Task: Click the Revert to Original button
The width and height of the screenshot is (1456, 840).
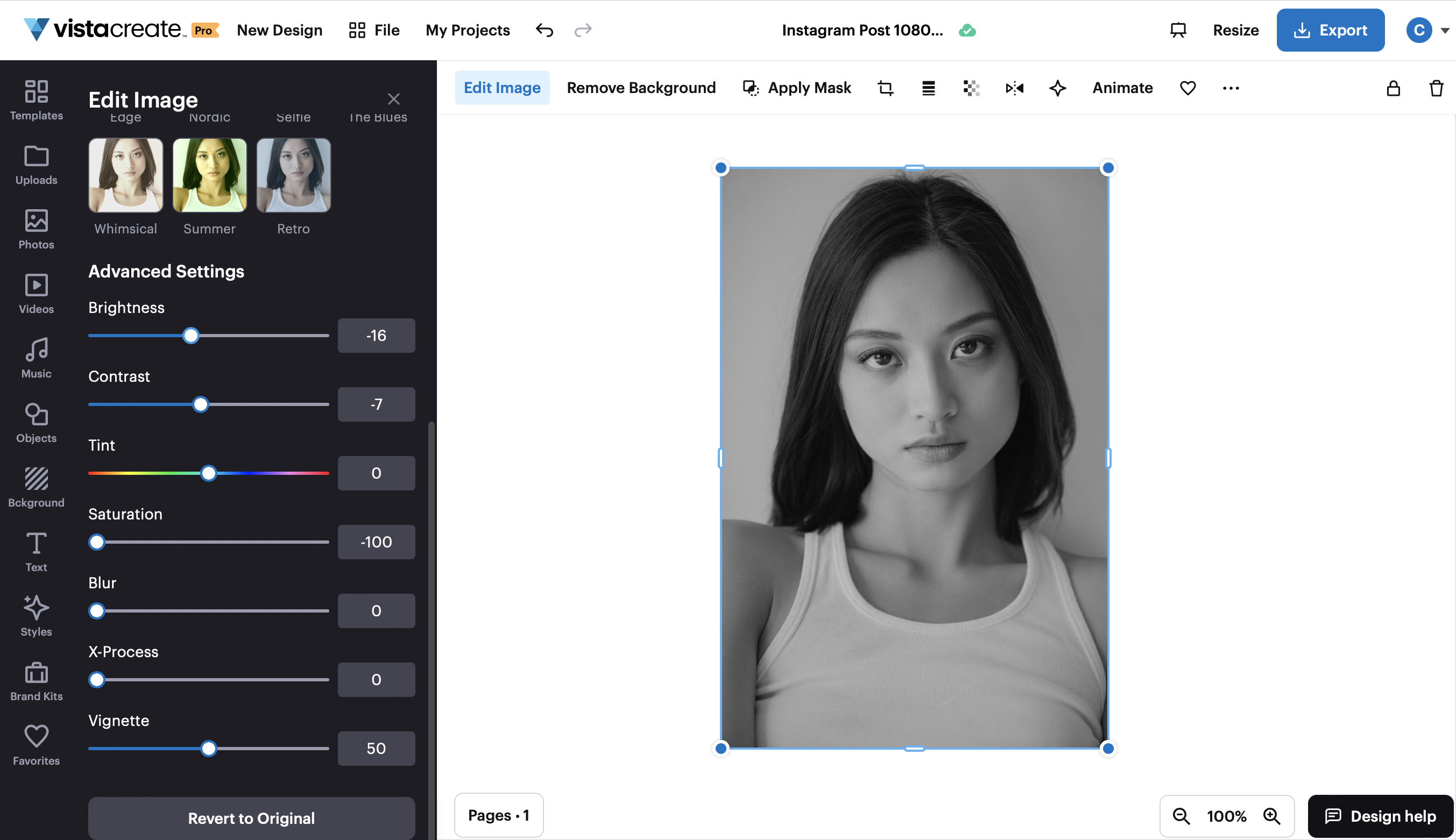Action: tap(250, 817)
